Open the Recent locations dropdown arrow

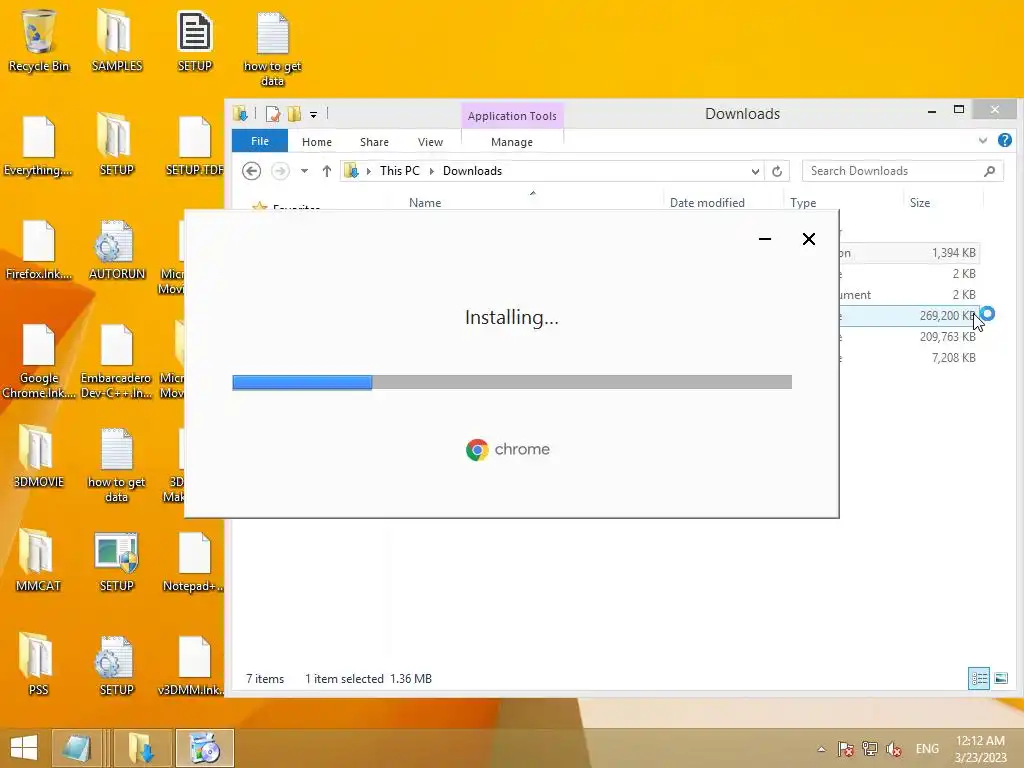click(304, 171)
